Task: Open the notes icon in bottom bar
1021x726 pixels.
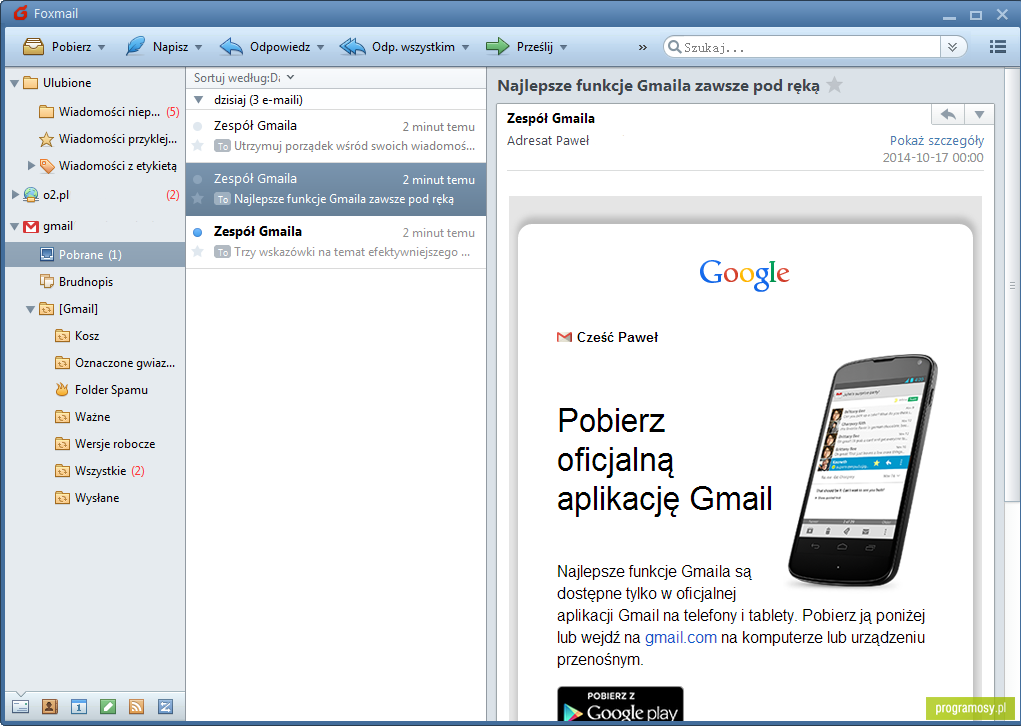Action: click(108, 706)
